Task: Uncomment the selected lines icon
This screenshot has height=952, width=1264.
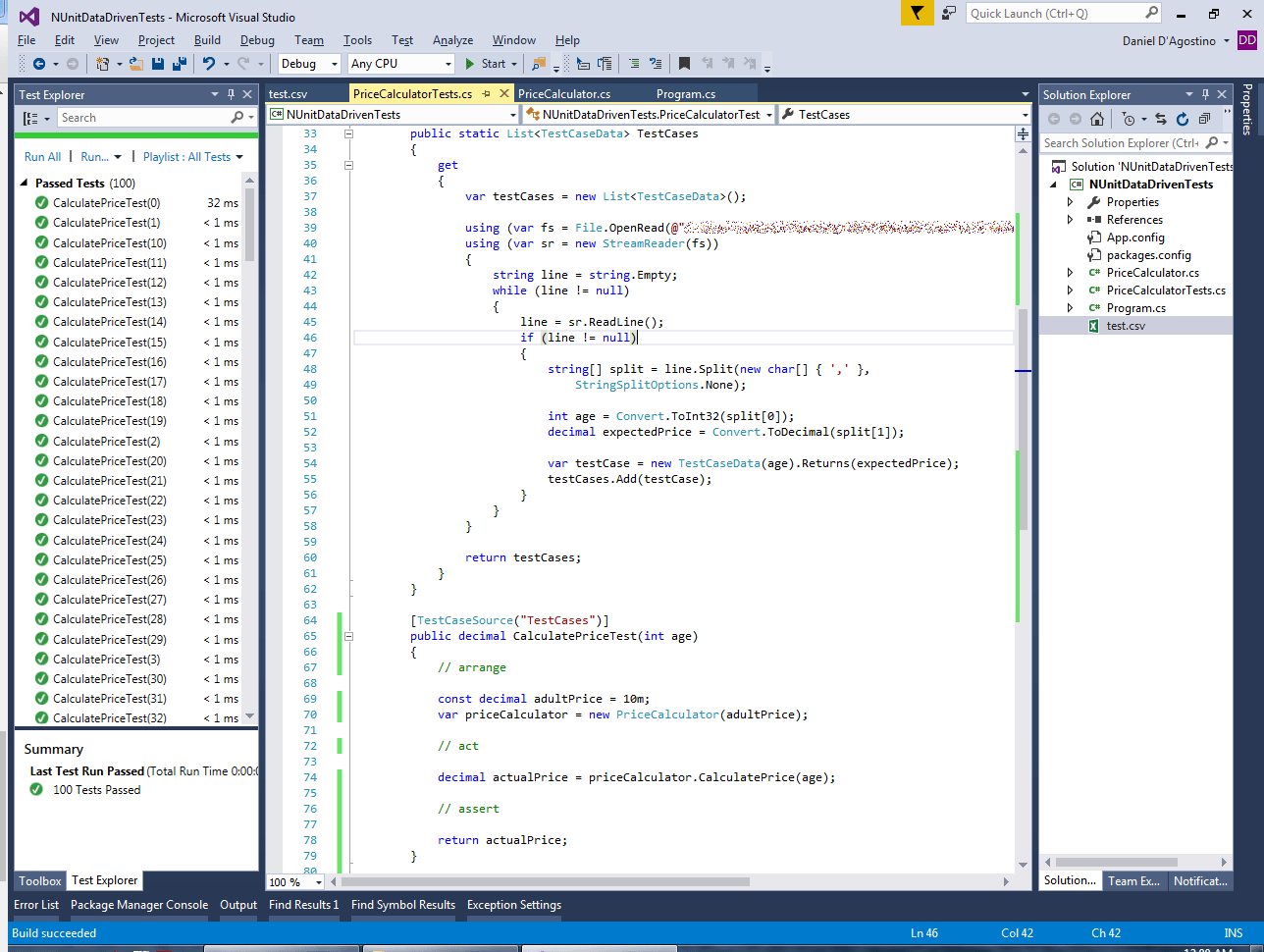Action: pyautogui.click(x=656, y=64)
